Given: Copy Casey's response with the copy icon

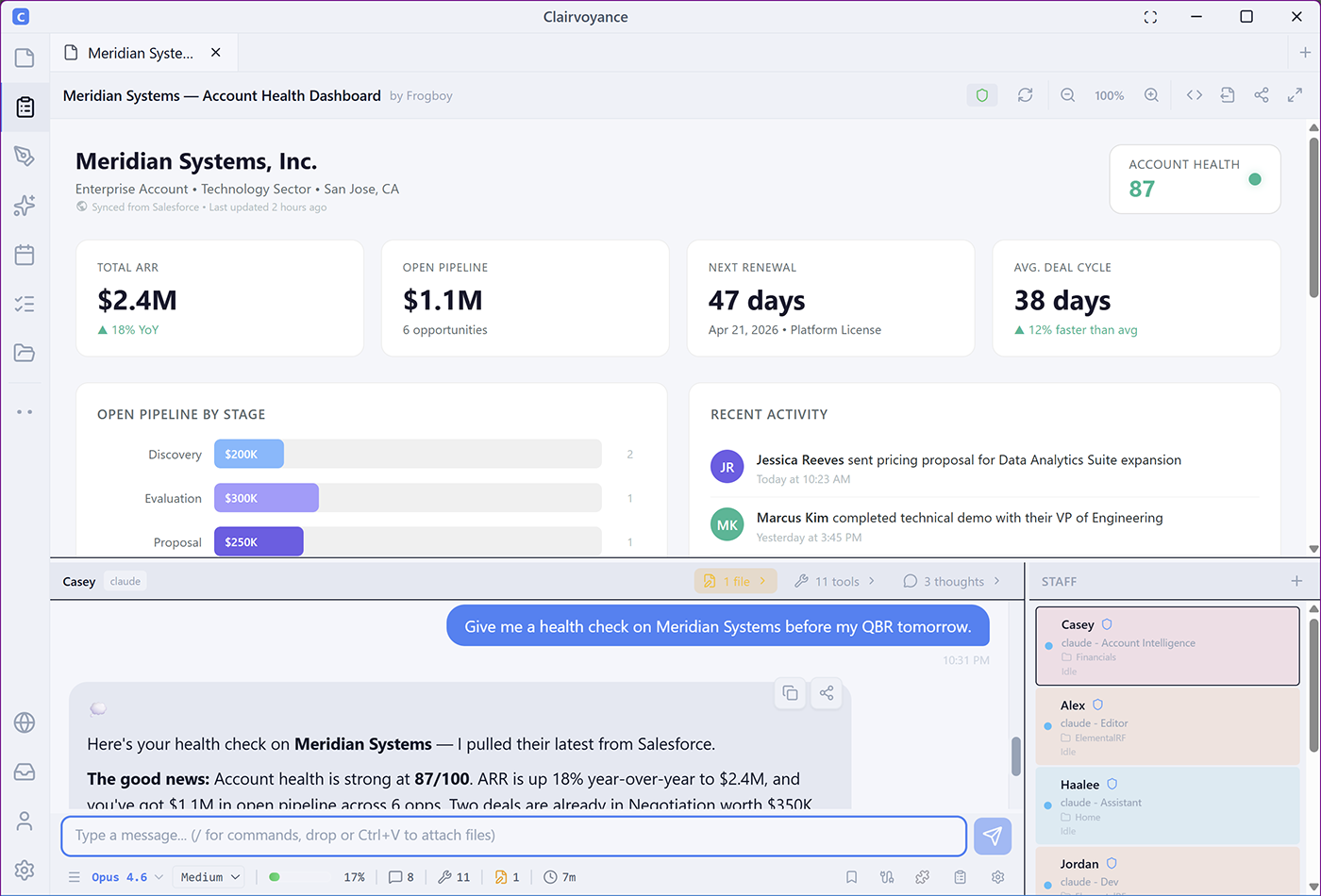Looking at the screenshot, I should pyautogui.click(x=790, y=693).
